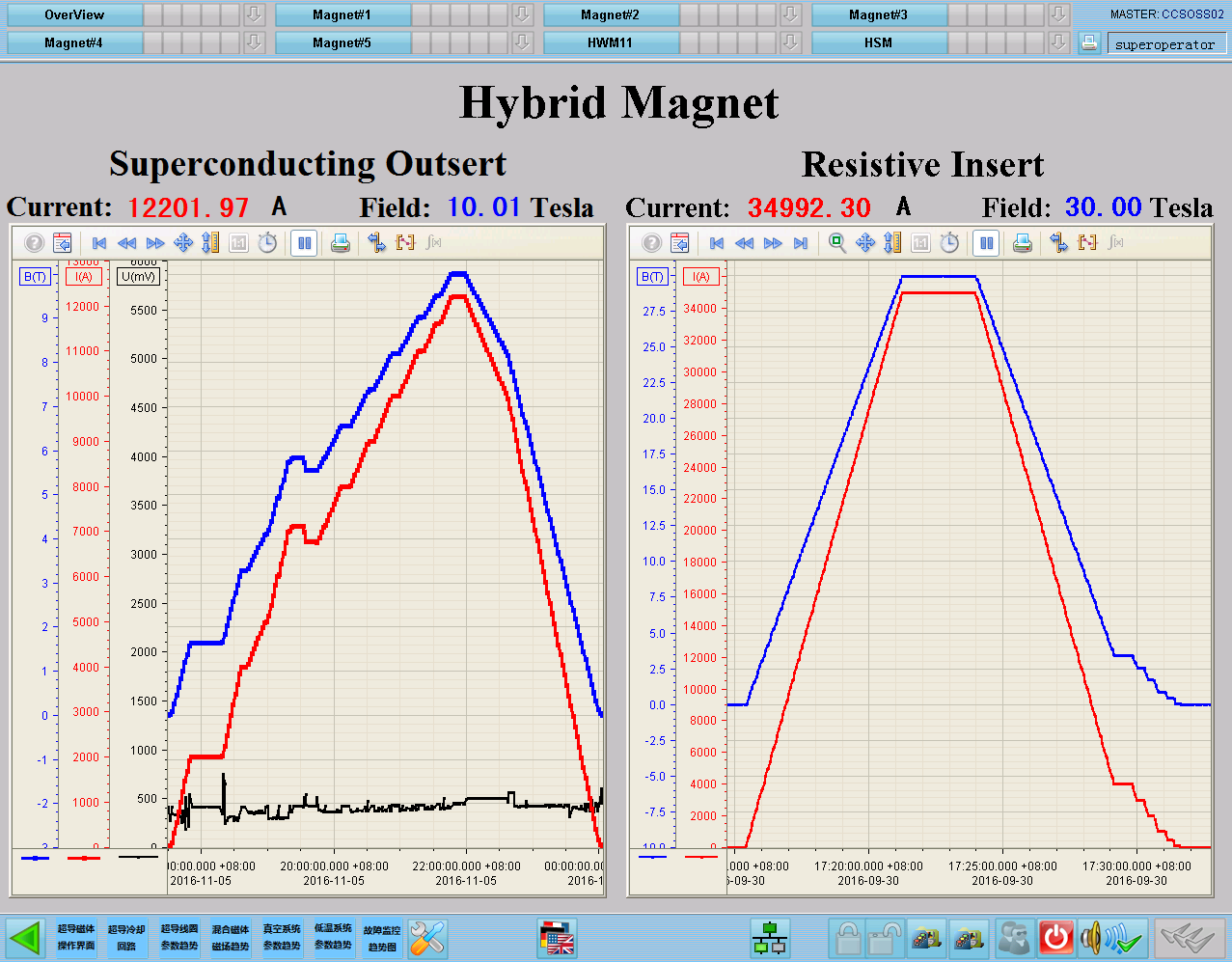Expand the dropdown arrow beside Magnet#1
This screenshot has width=1232, height=962.
(522, 14)
